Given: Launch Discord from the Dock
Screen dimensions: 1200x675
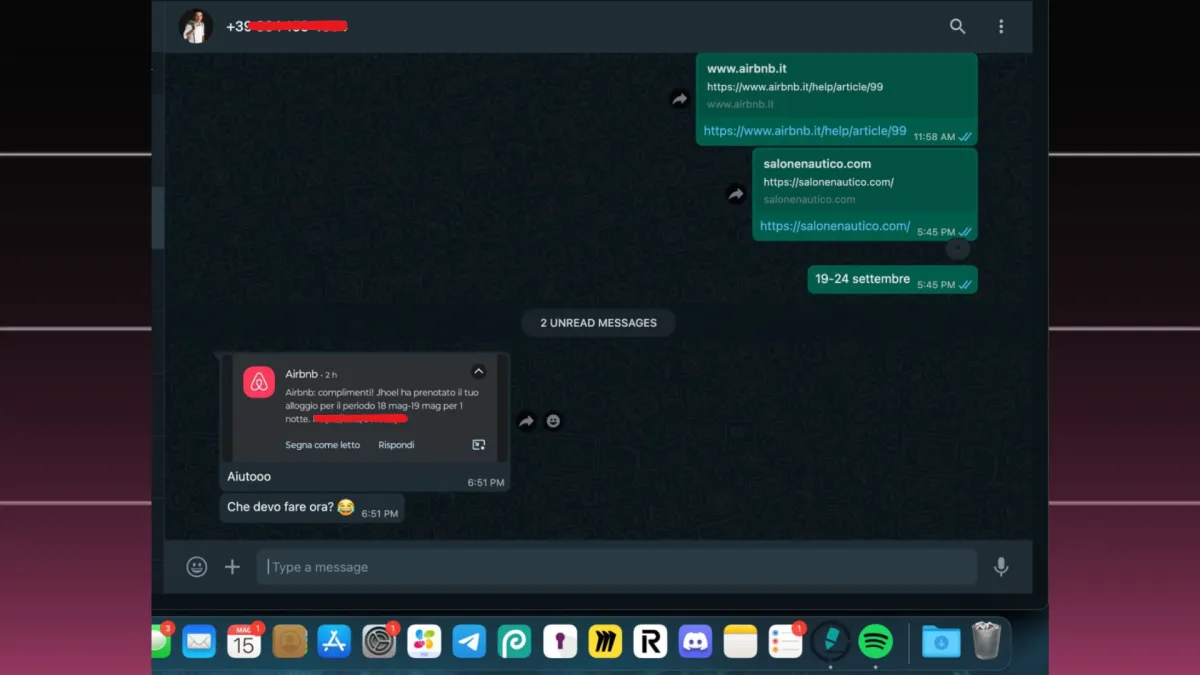Looking at the screenshot, I should tap(695, 641).
